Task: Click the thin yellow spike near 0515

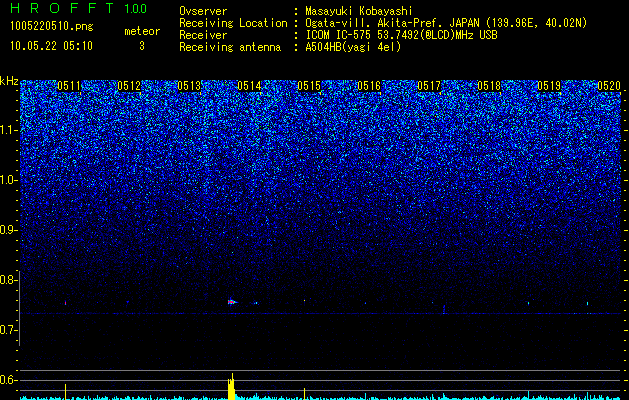Action: point(304,394)
